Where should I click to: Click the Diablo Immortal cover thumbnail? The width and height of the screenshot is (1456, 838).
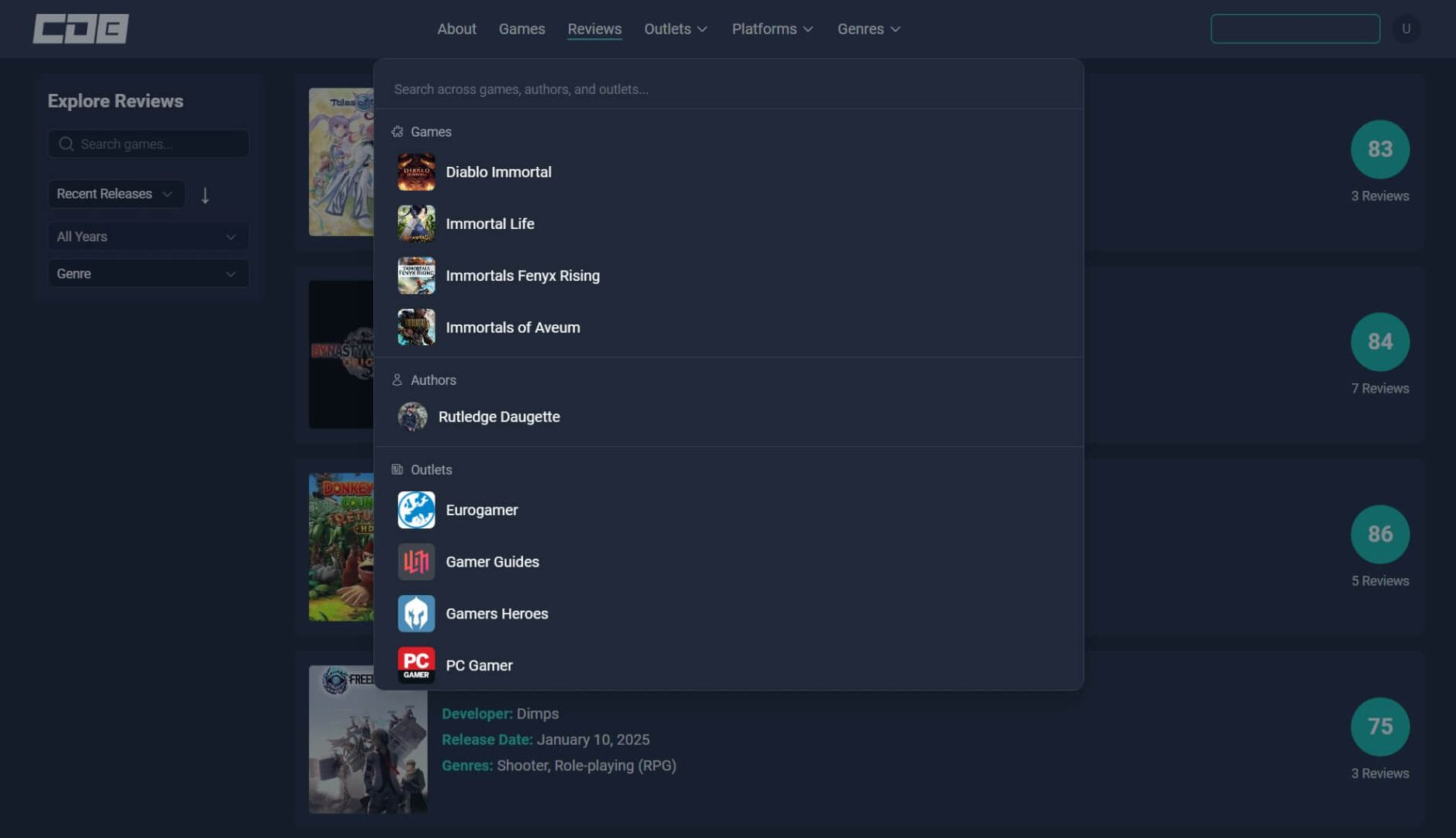point(416,171)
